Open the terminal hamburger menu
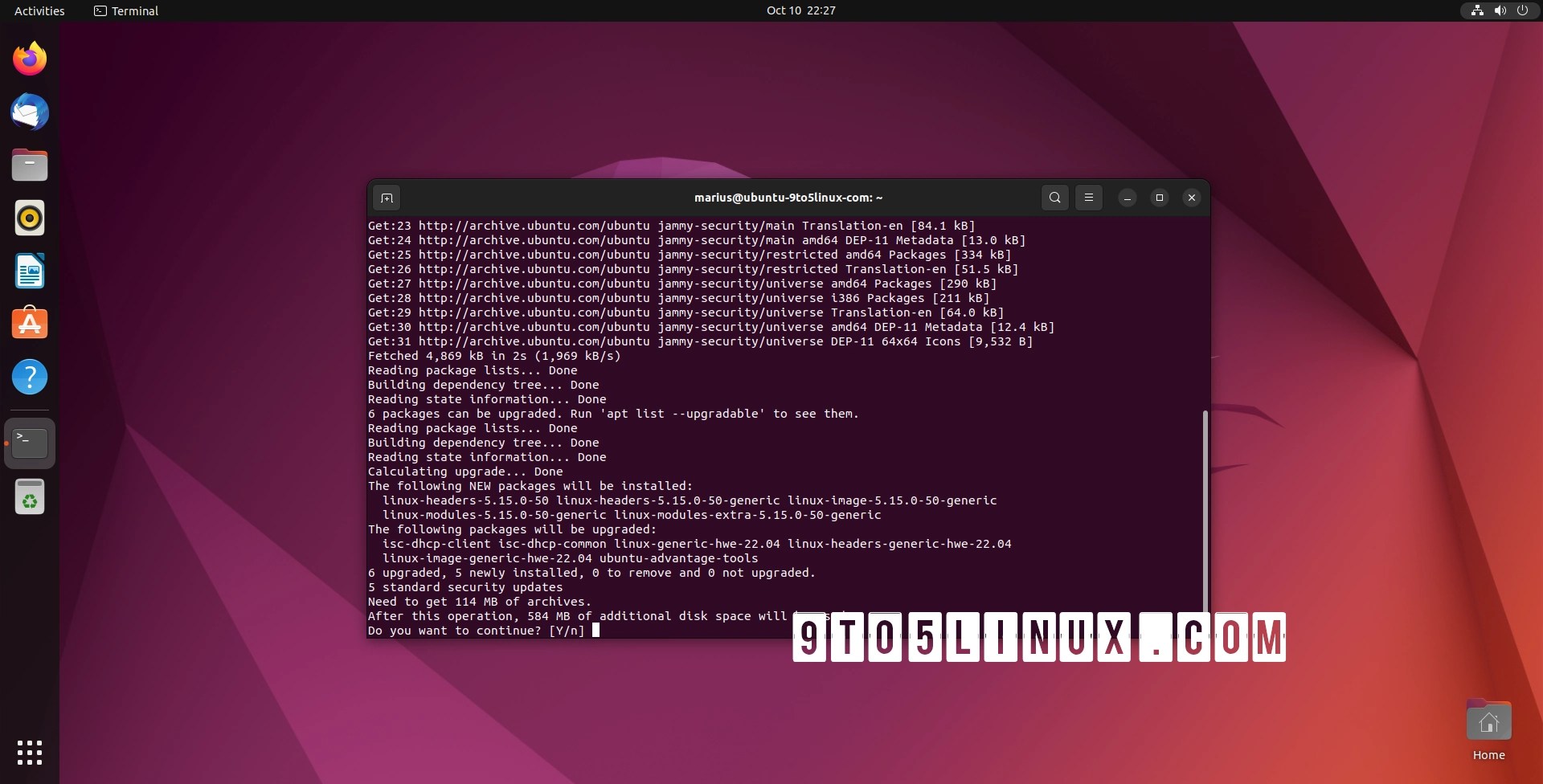The image size is (1543, 784). (x=1089, y=197)
